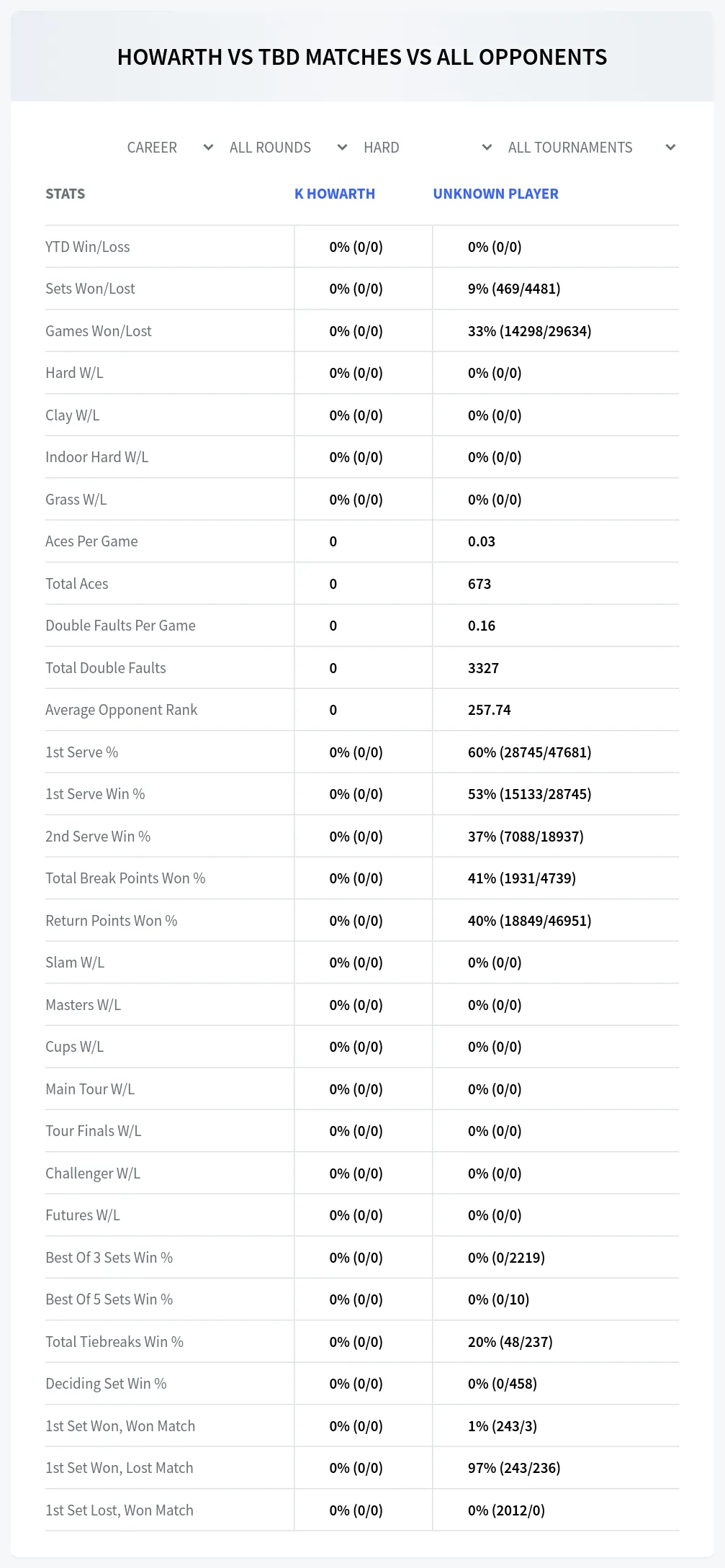The width and height of the screenshot is (725, 1568).
Task: Click the Total Aces value 673
Action: click(x=479, y=584)
